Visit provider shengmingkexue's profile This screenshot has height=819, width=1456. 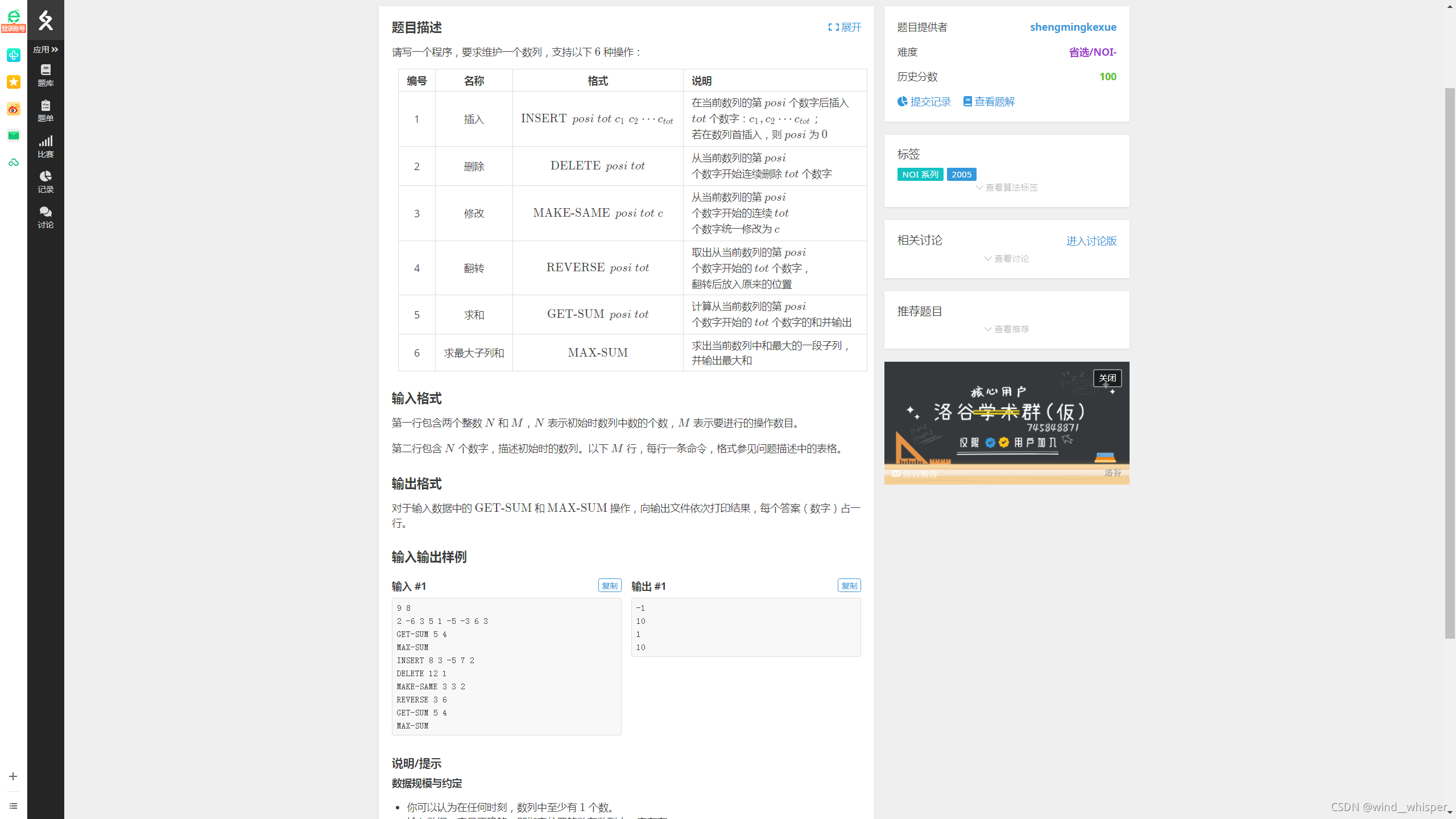point(1073,27)
